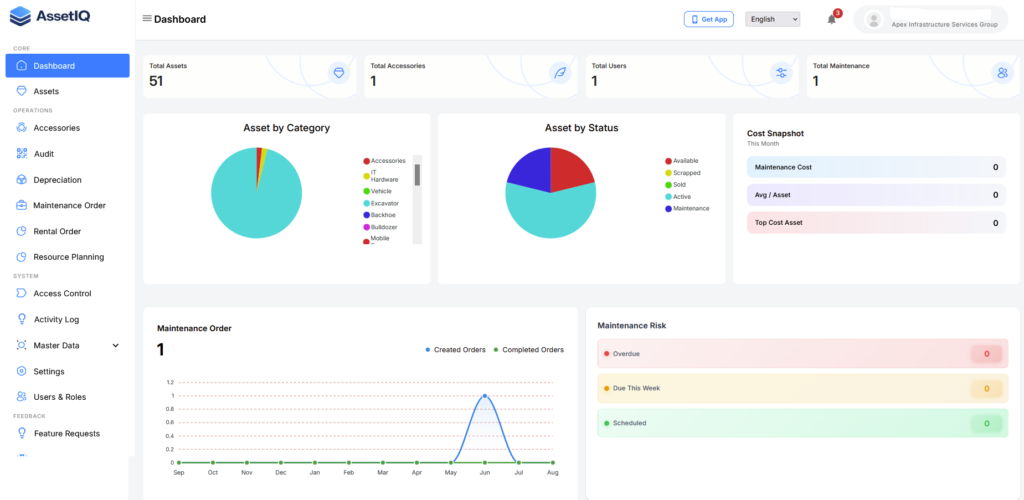Viewport: 1024px width, 500px height.
Task: Open Dashboard in the sidebar
Action: (x=67, y=66)
